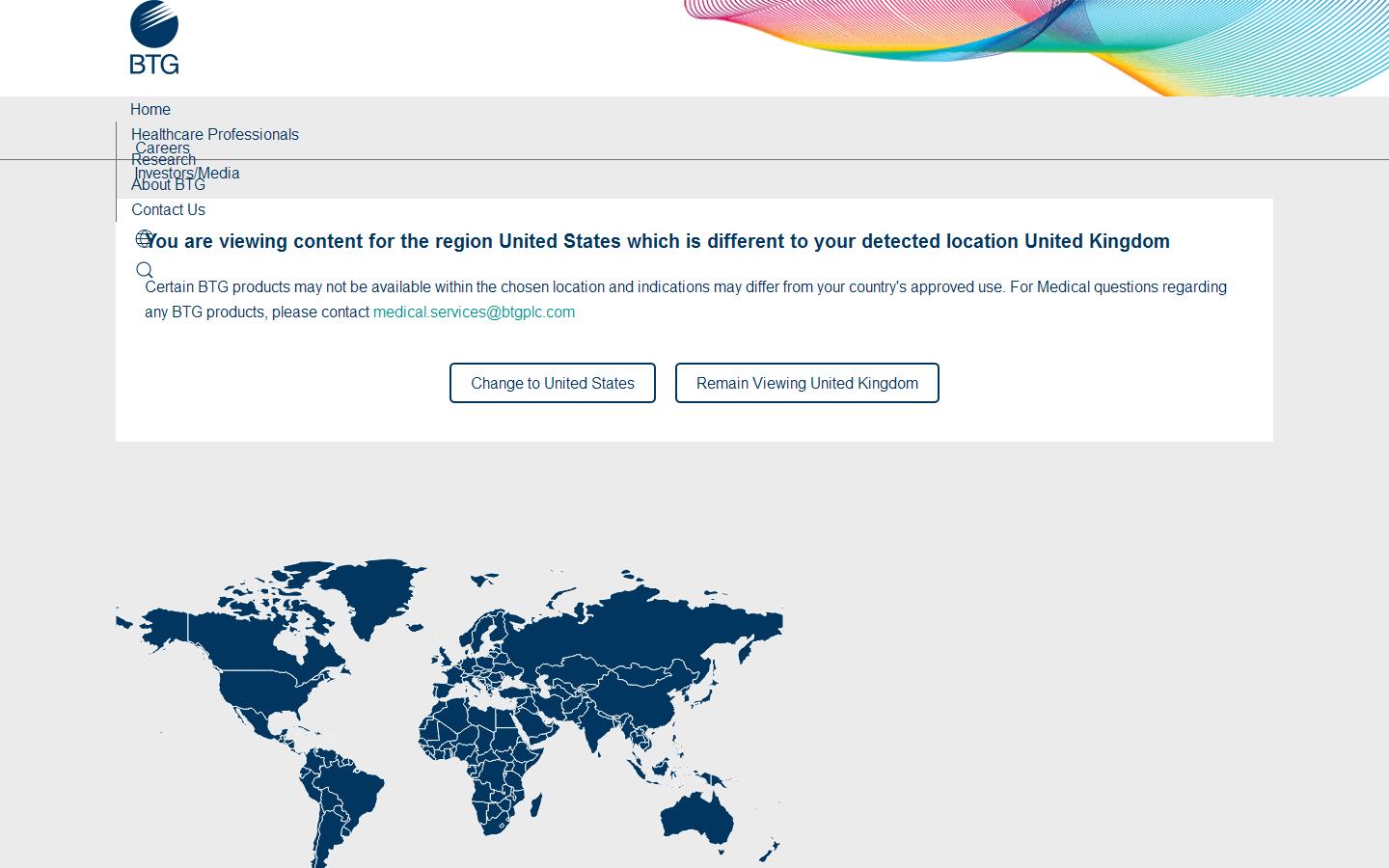Select Contact Us in the navigation
This screenshot has width=1389, height=868.
click(x=168, y=210)
